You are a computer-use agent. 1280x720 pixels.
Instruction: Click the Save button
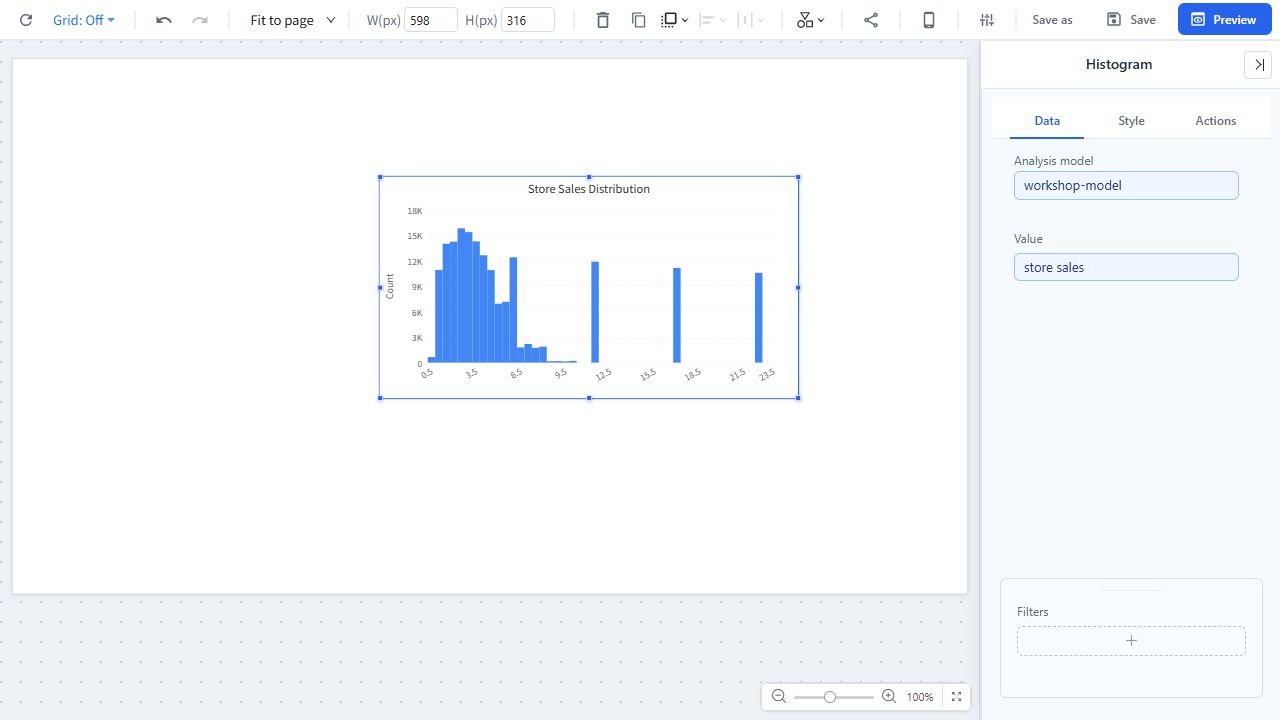click(x=1131, y=20)
